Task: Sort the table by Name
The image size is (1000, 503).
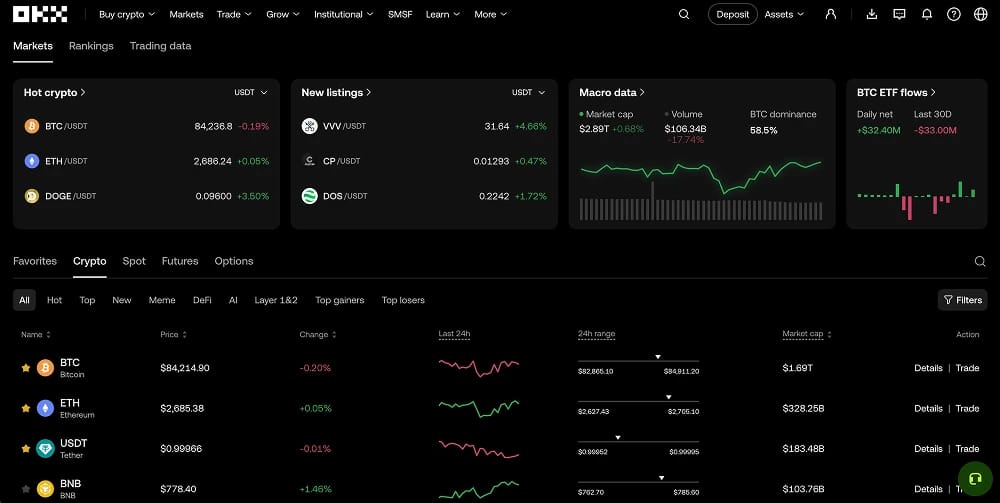Action: tap(36, 335)
